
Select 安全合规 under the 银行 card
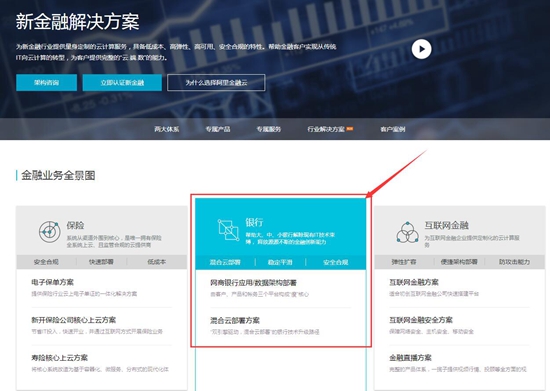tap(335, 262)
